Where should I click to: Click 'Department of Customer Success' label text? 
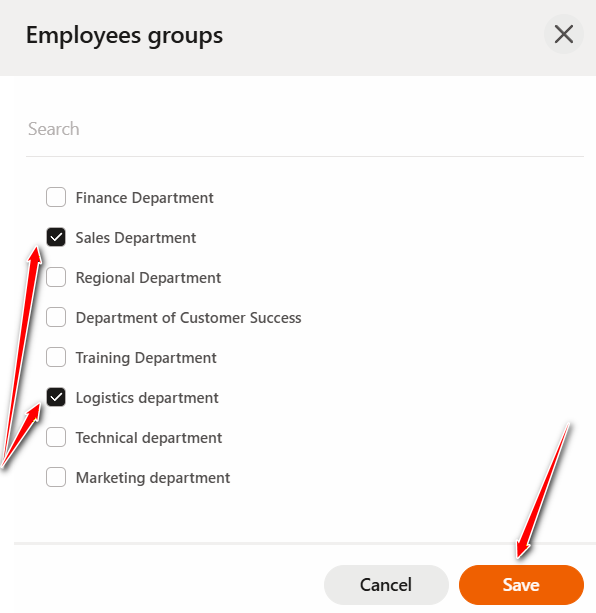coord(188,318)
